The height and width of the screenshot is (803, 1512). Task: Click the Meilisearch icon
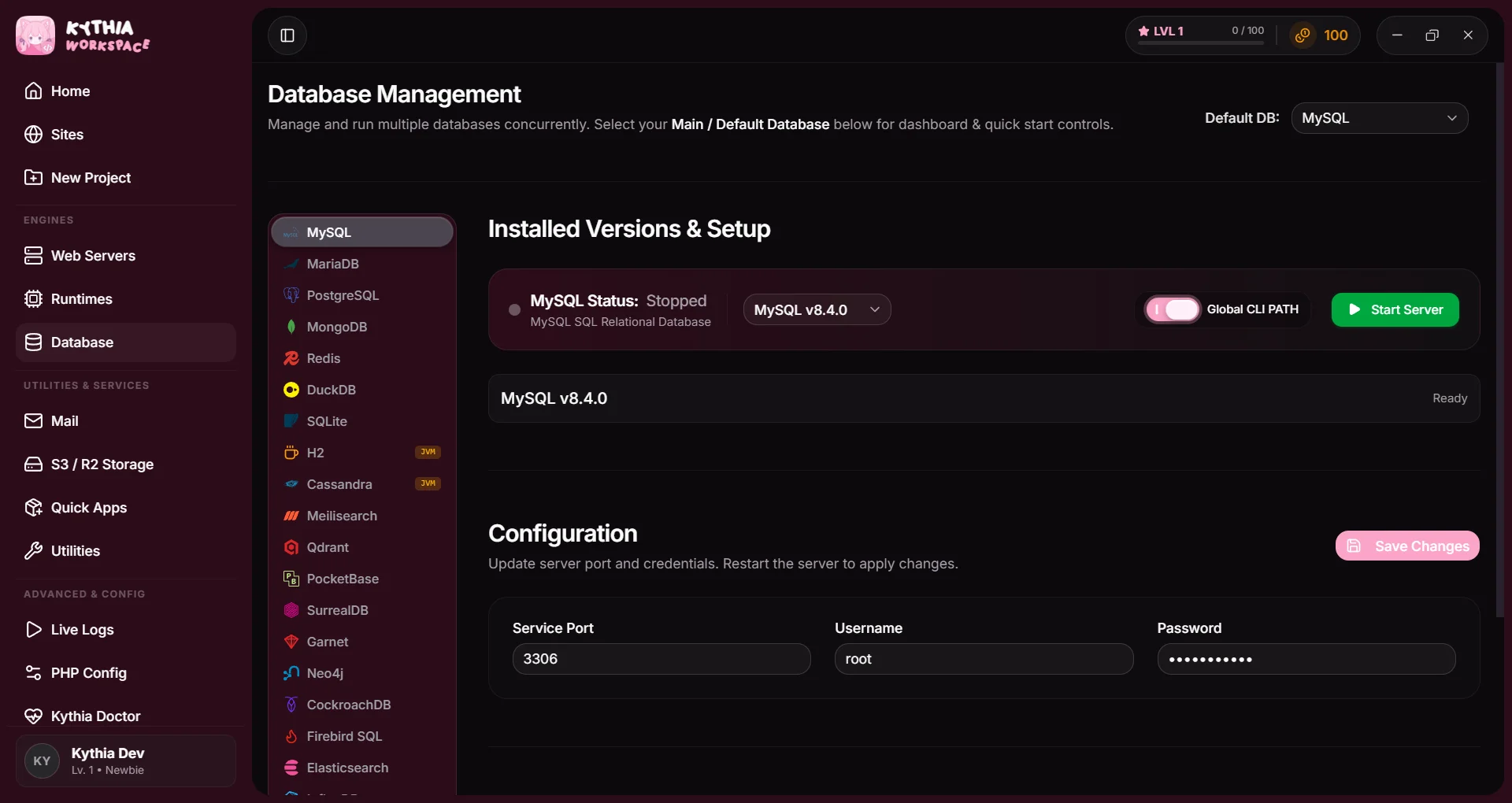point(291,516)
